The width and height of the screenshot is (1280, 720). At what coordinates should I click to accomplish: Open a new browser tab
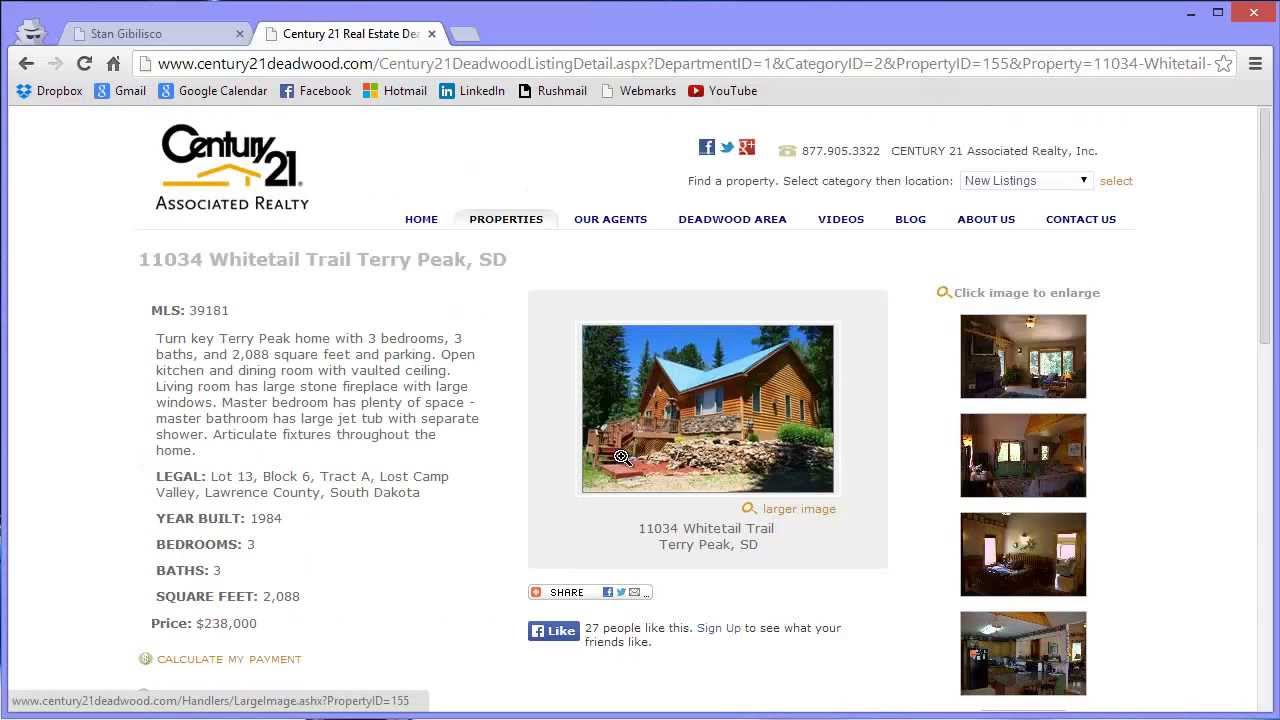point(465,34)
